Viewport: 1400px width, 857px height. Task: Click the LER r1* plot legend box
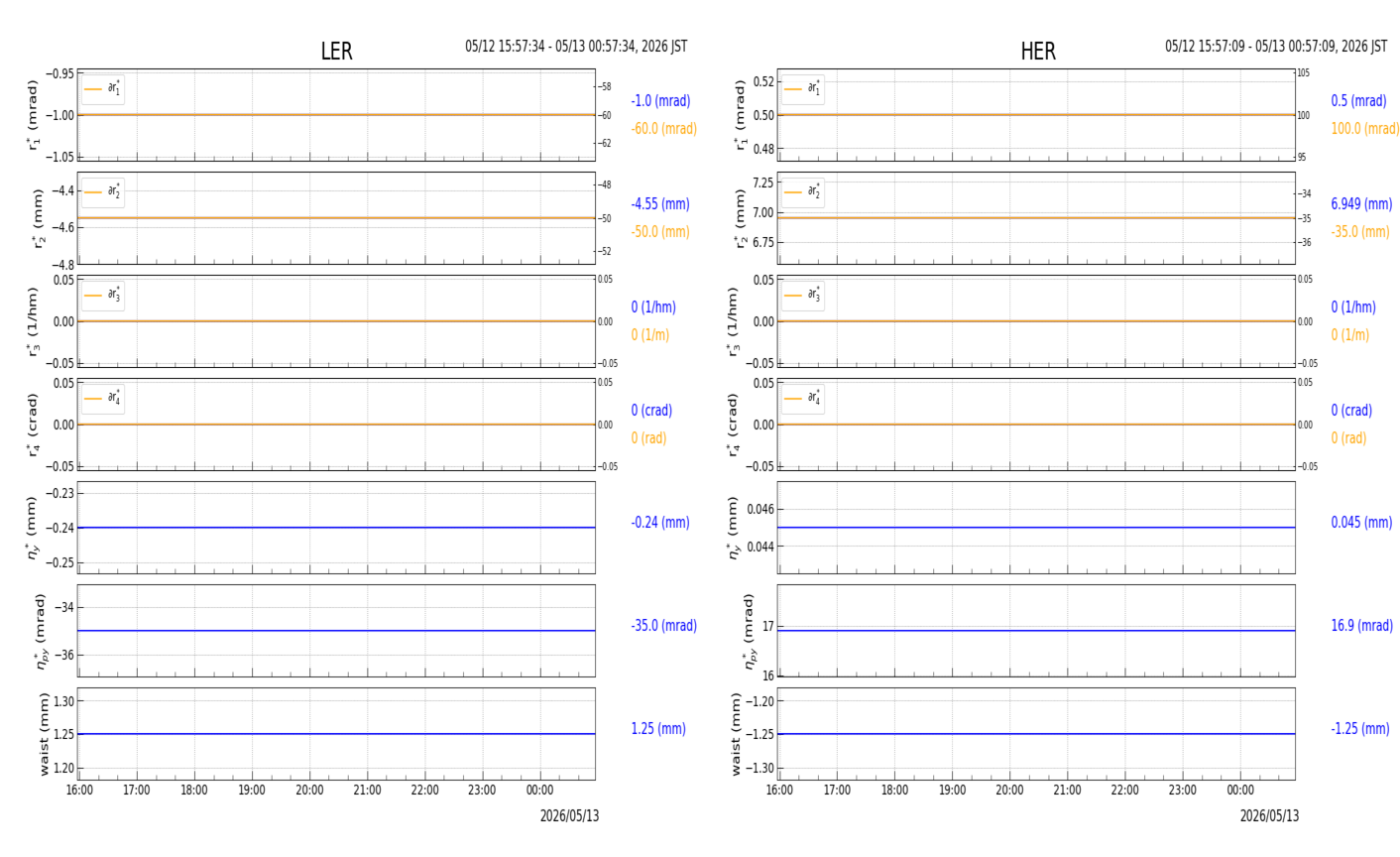[x=103, y=89]
